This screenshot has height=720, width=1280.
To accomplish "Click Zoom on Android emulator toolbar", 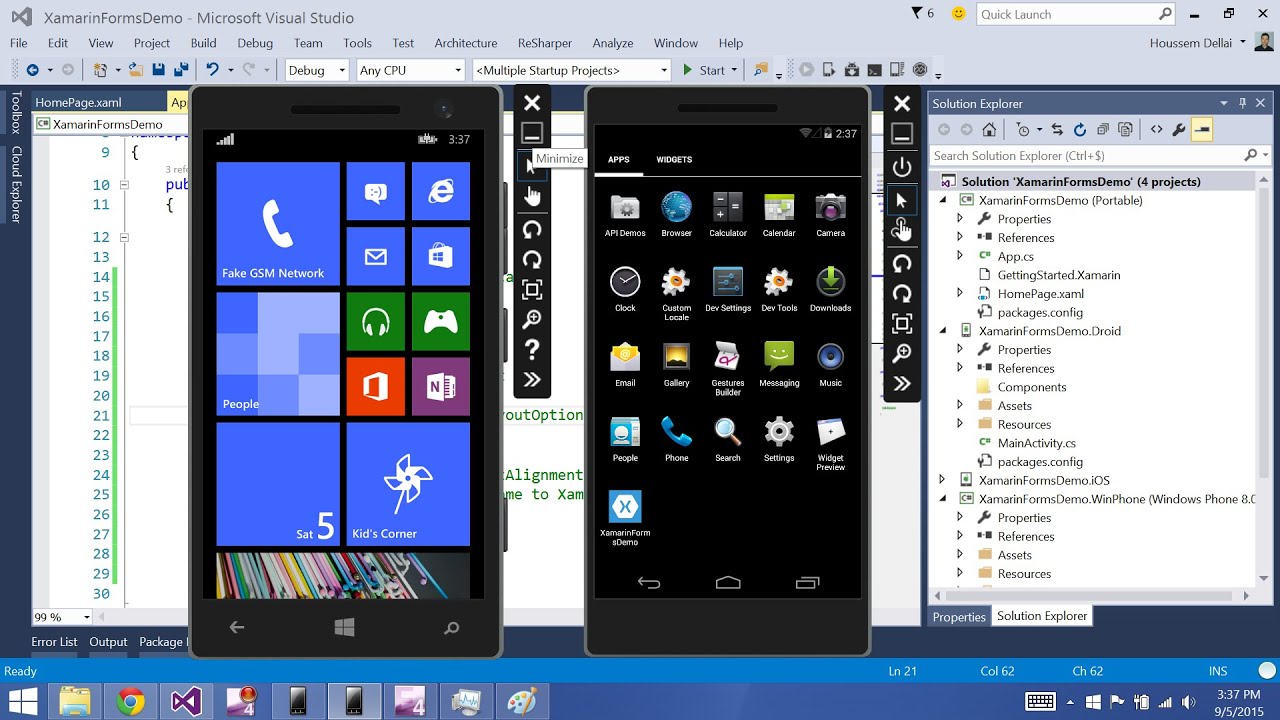I will pos(902,353).
